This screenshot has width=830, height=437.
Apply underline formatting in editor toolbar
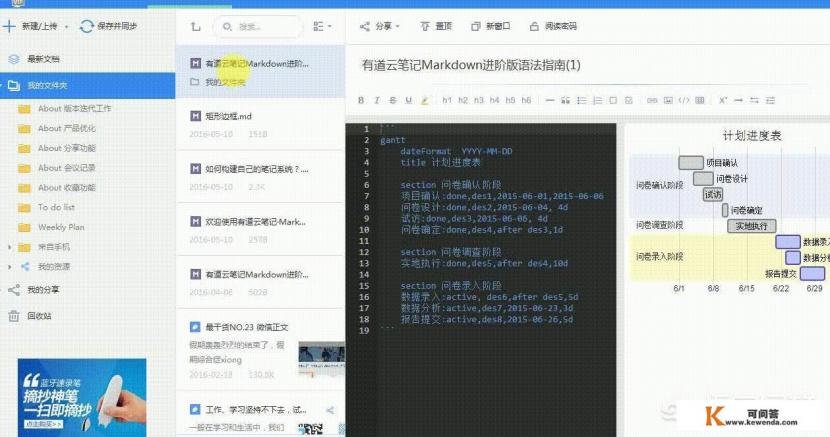click(409, 100)
